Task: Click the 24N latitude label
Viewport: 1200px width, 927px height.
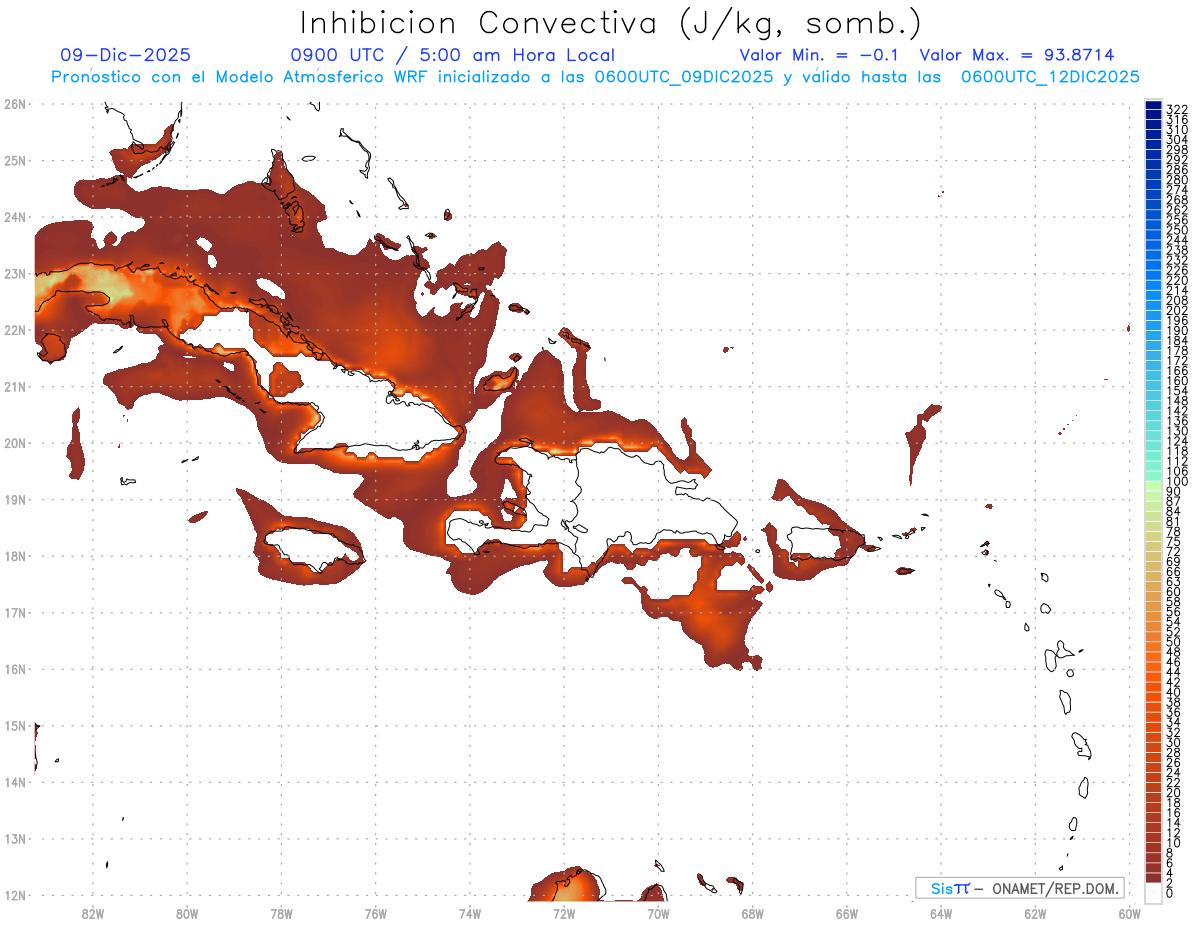Action: click(15, 217)
